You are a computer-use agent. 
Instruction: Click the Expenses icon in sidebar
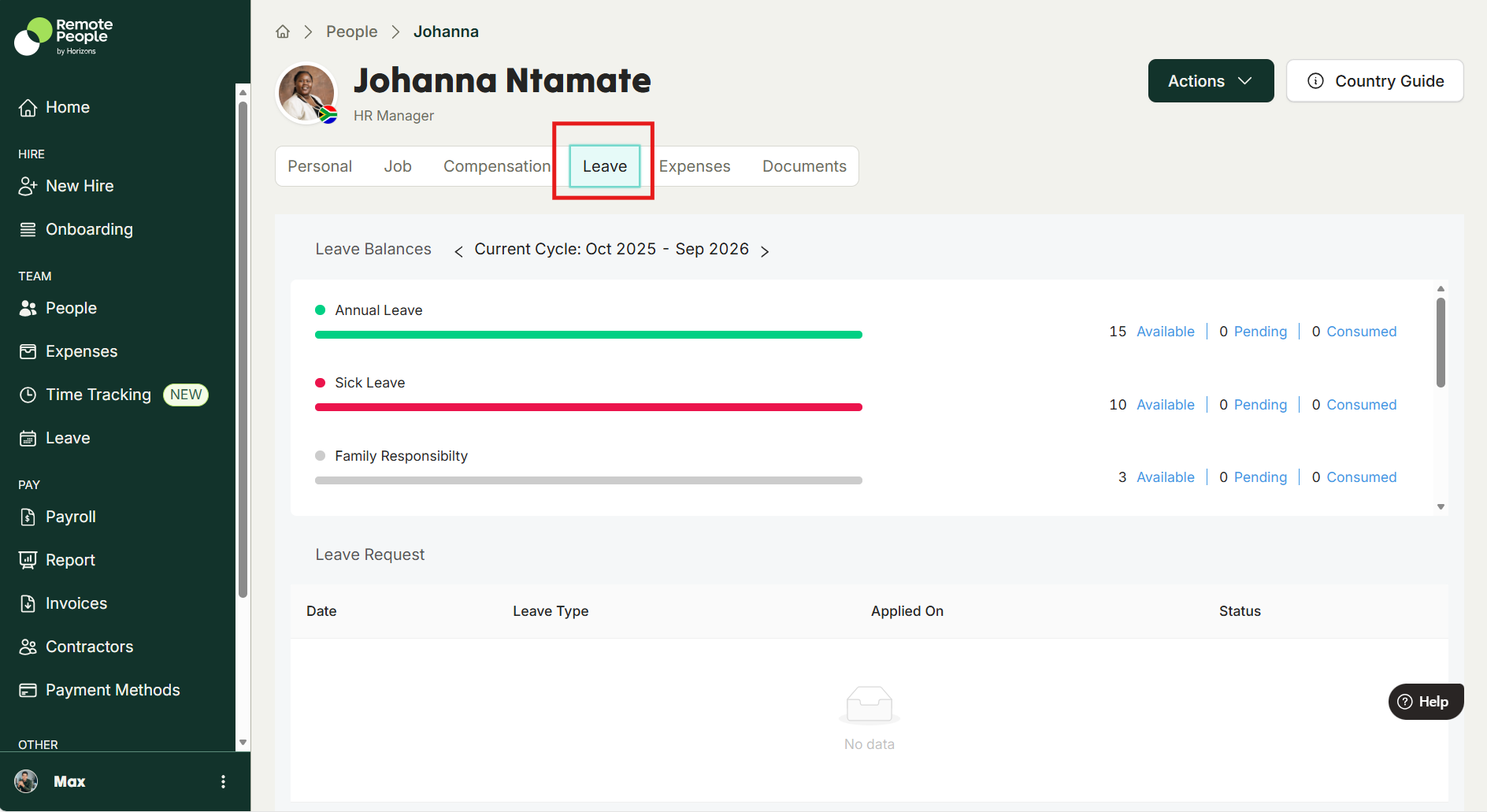(28, 352)
